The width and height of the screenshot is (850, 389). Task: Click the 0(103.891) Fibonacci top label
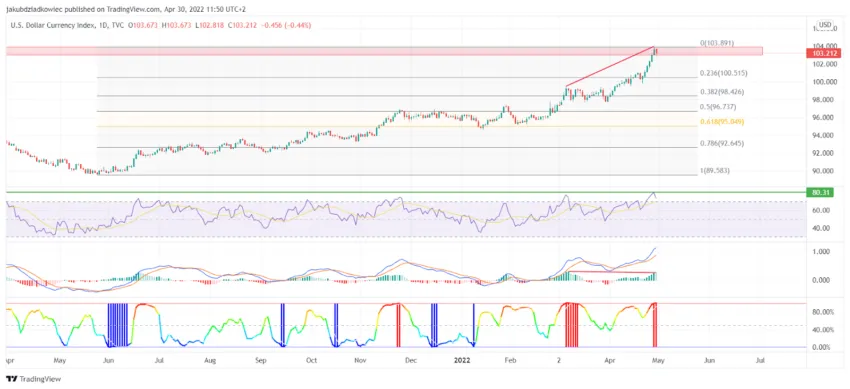coord(717,43)
